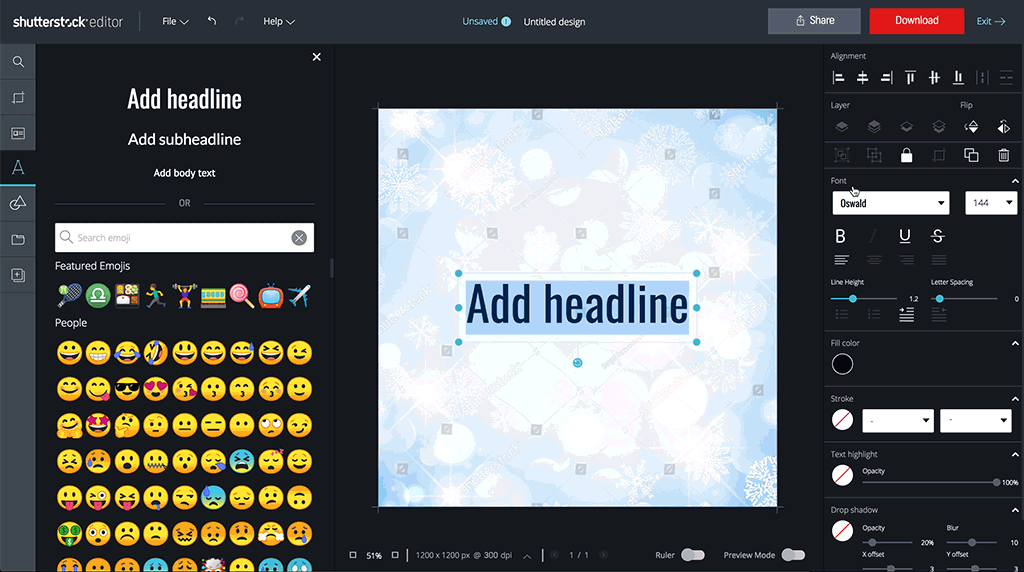This screenshot has height=572, width=1024.
Task: Clear the emoji search field
Action: pos(299,238)
